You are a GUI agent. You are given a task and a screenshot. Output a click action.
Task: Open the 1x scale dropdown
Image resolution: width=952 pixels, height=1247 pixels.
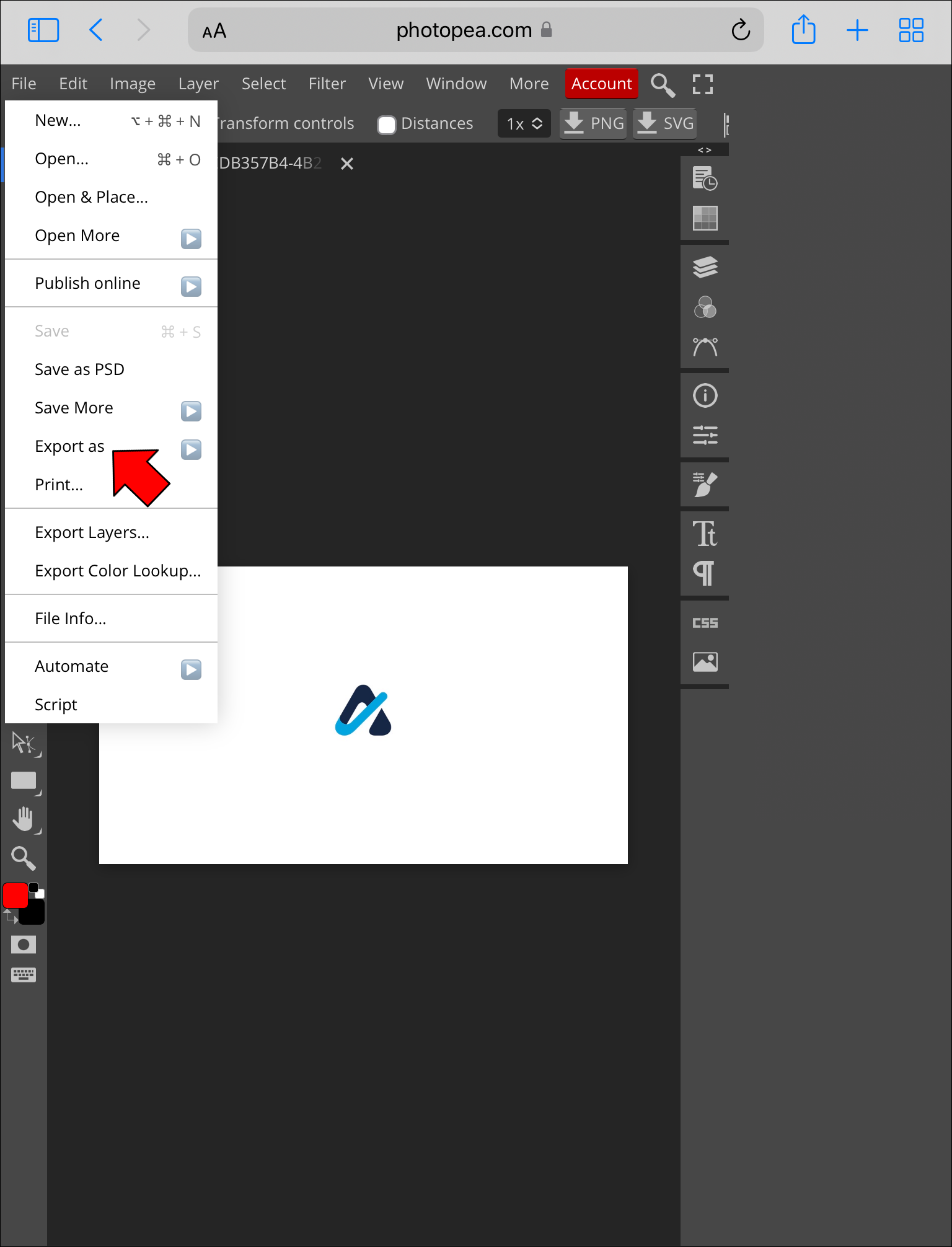tap(524, 124)
